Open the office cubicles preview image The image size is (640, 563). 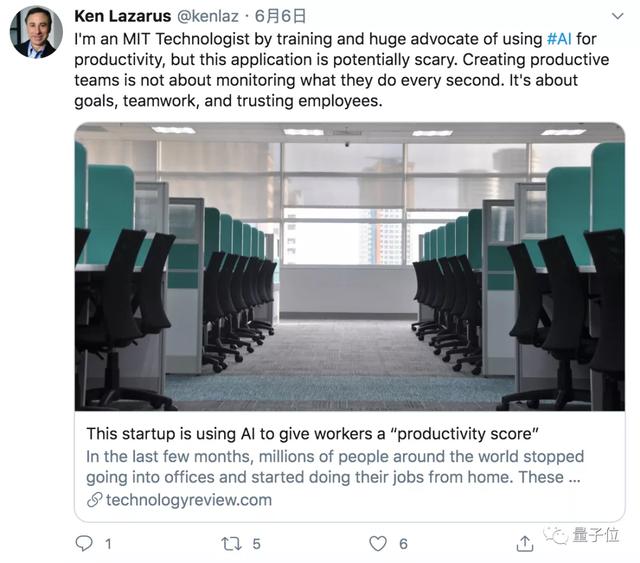(350, 267)
